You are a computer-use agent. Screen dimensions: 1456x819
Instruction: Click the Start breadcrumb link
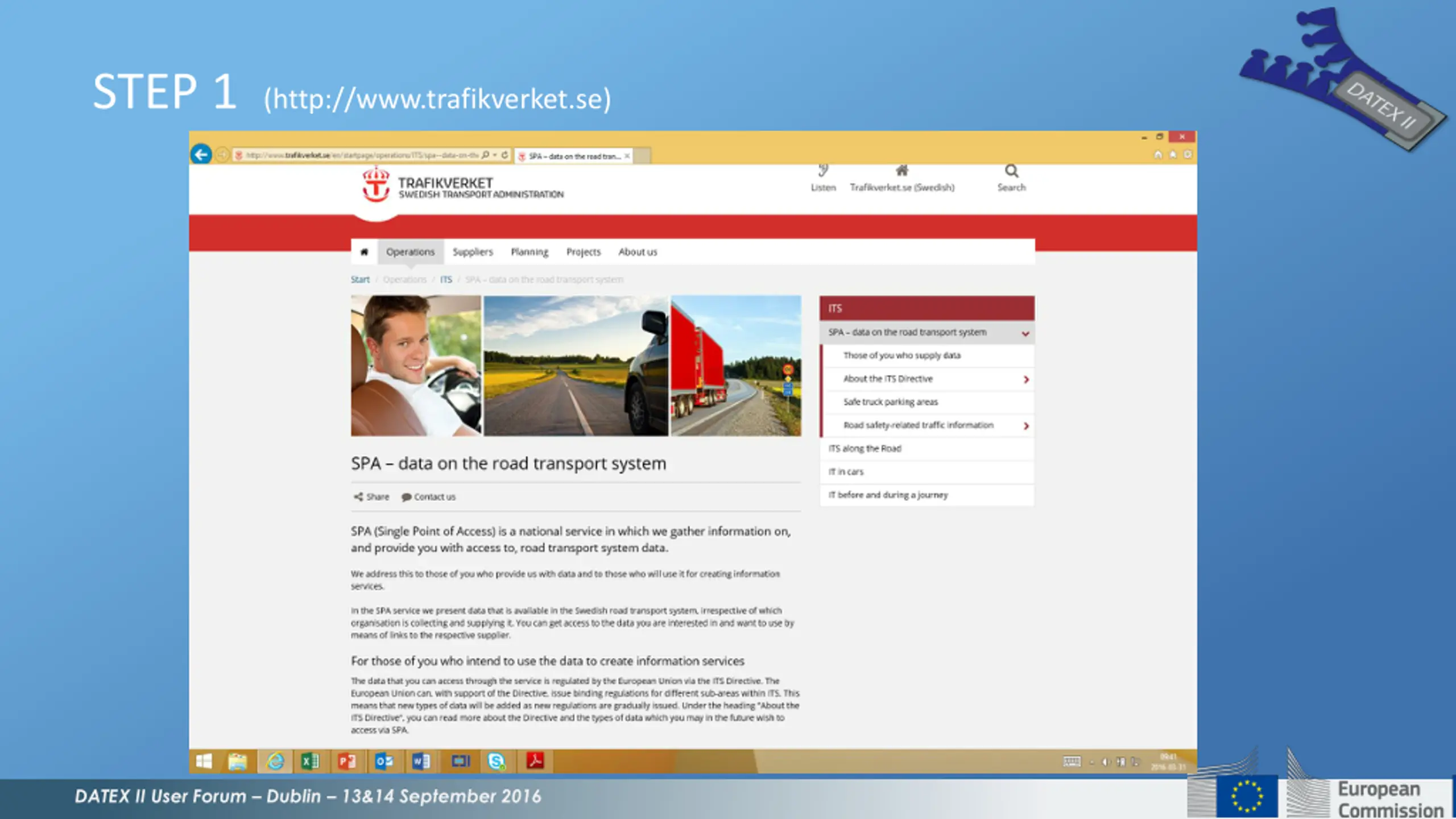point(360,280)
